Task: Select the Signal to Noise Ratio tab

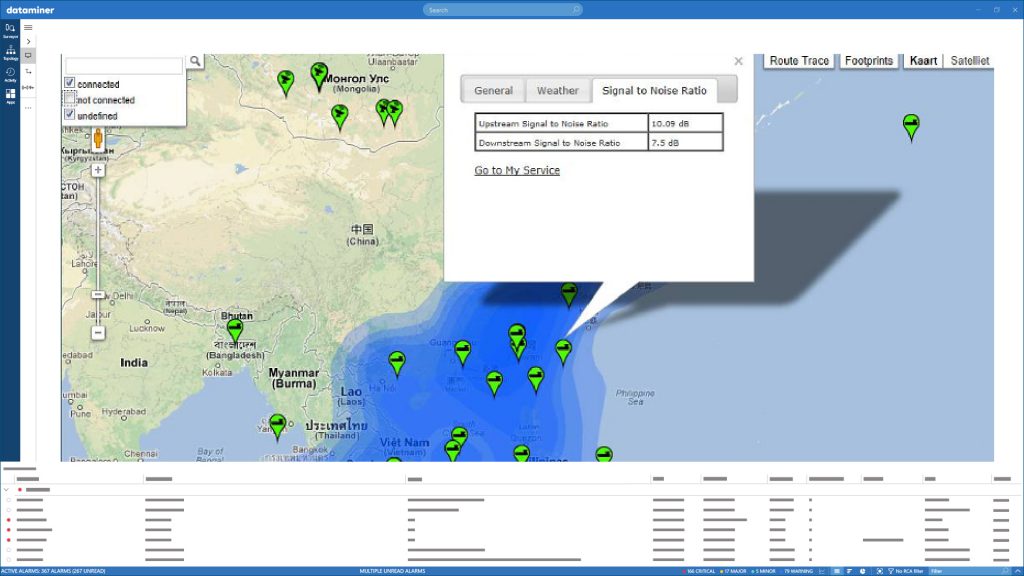Action: click(x=654, y=91)
